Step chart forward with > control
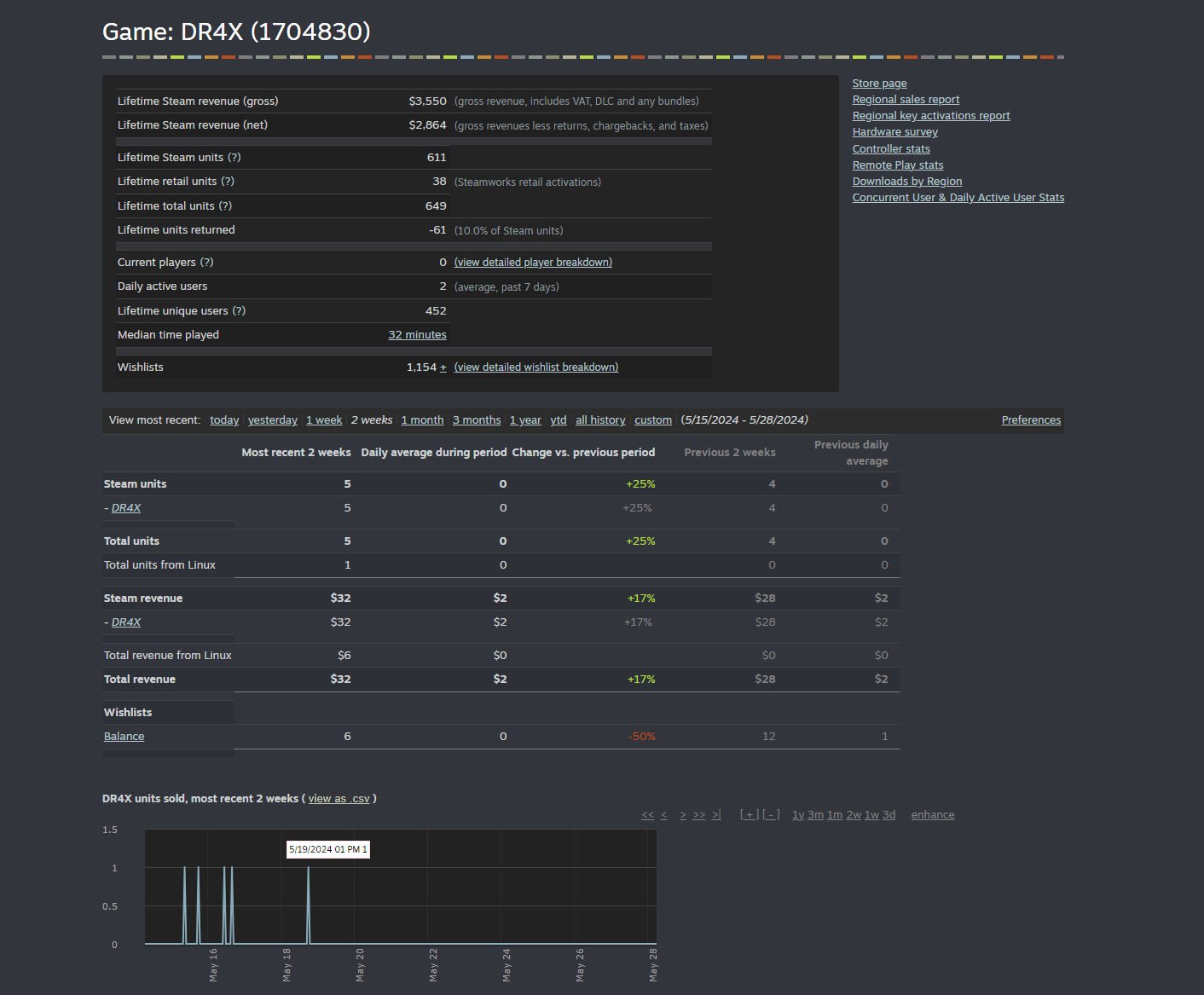The width and height of the screenshot is (1204, 995). pos(683,814)
